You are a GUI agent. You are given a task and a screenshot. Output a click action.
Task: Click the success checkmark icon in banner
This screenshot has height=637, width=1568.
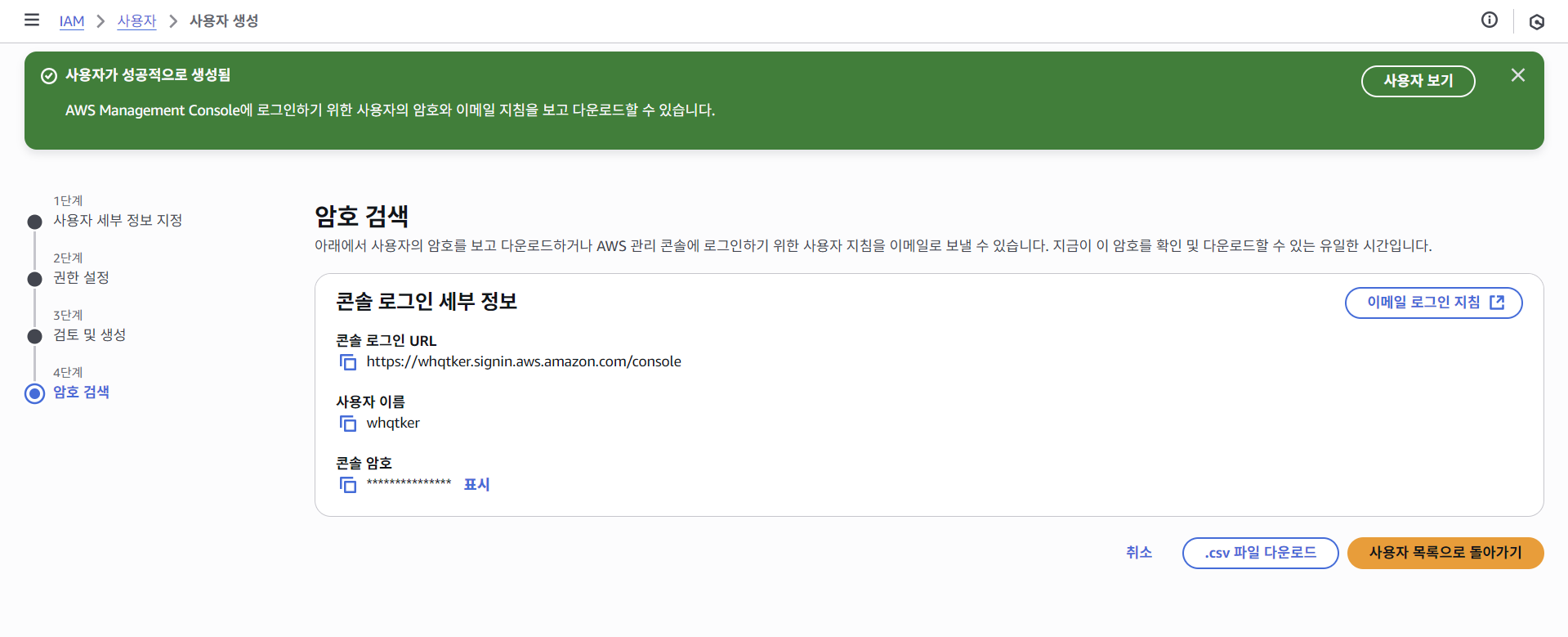point(49,76)
